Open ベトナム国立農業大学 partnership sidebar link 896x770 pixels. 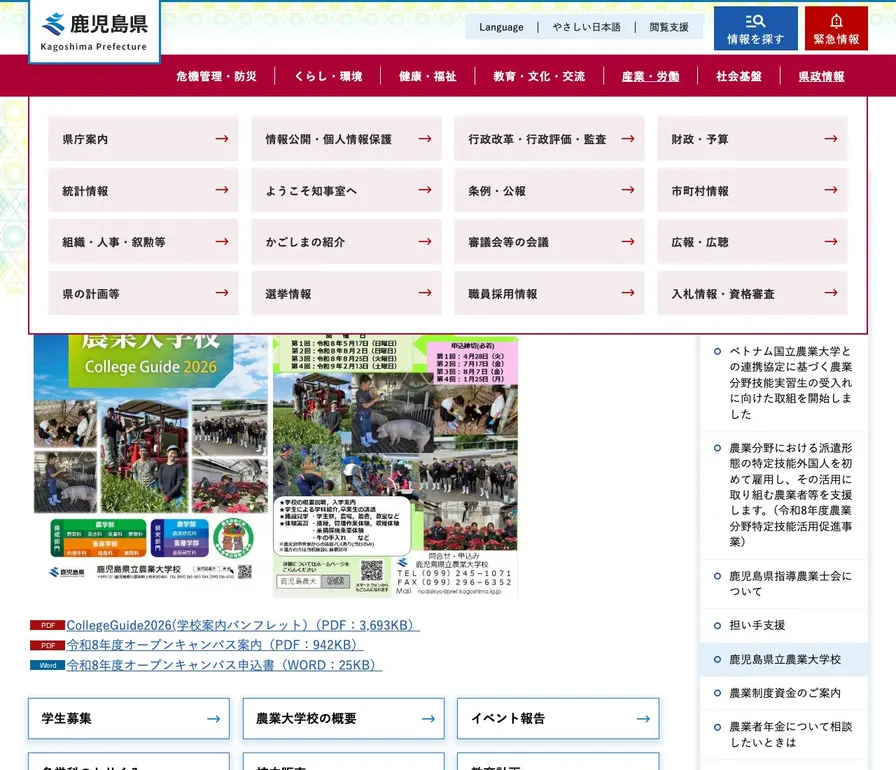point(790,383)
